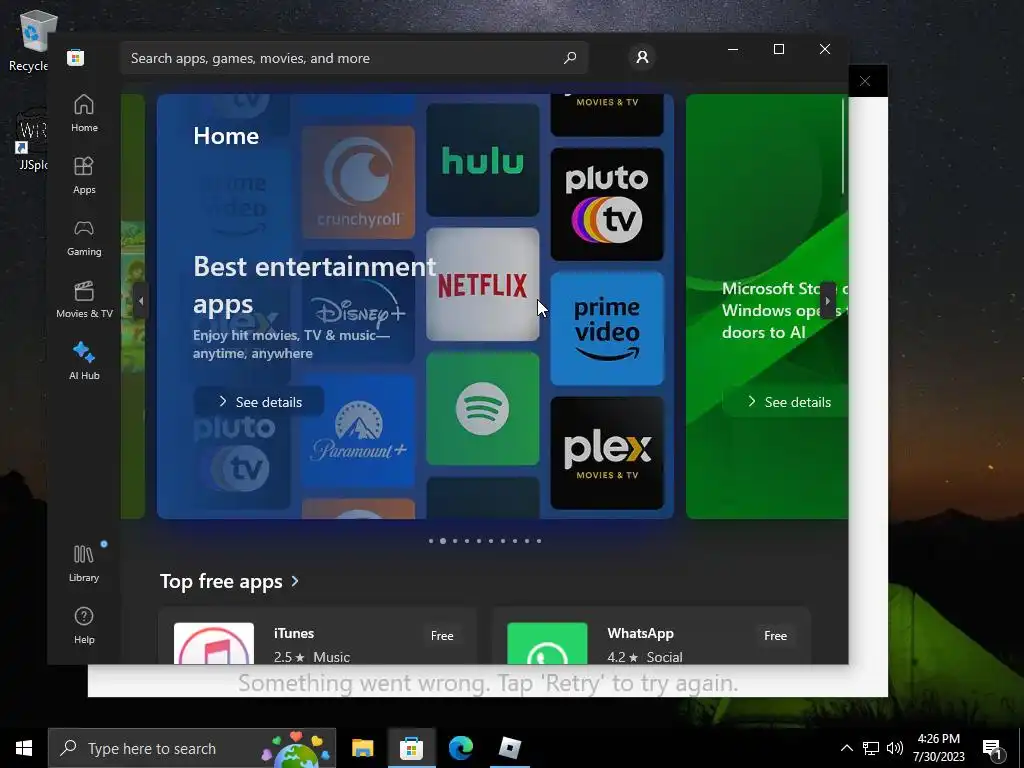Click the iTunes app icon

[214, 644]
